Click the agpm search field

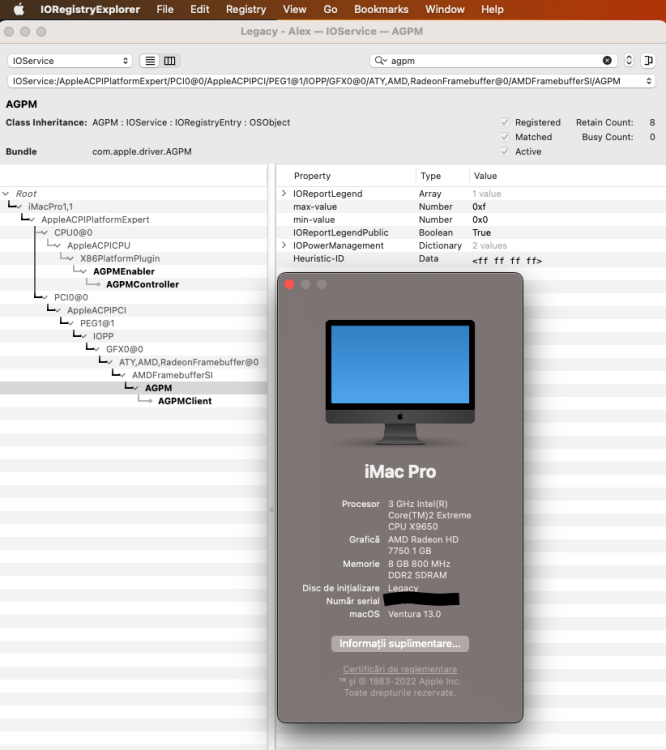click(x=495, y=61)
